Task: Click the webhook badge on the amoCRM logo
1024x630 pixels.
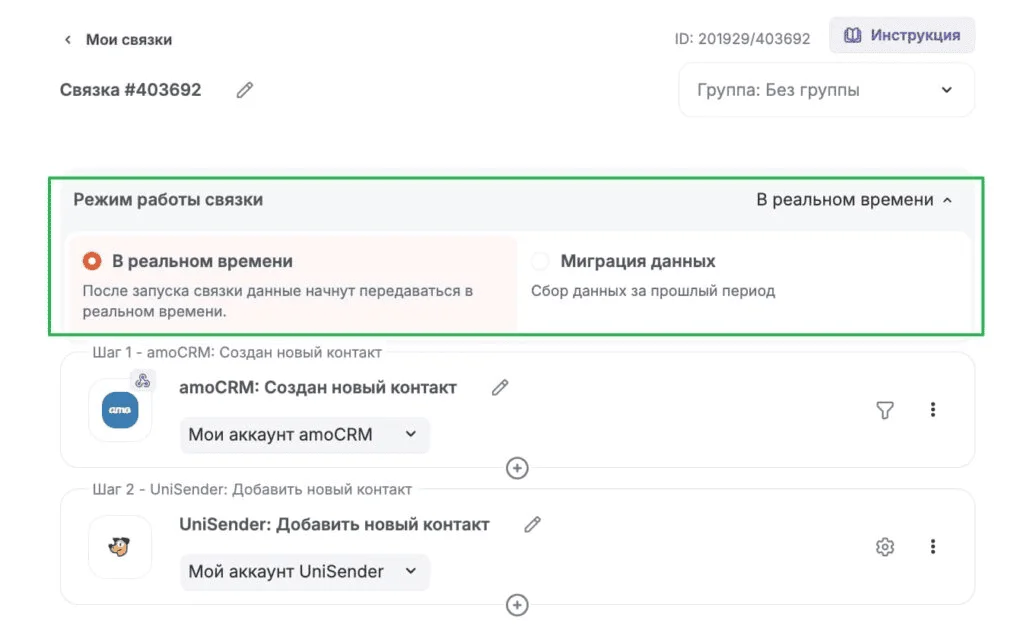Action: (x=143, y=380)
